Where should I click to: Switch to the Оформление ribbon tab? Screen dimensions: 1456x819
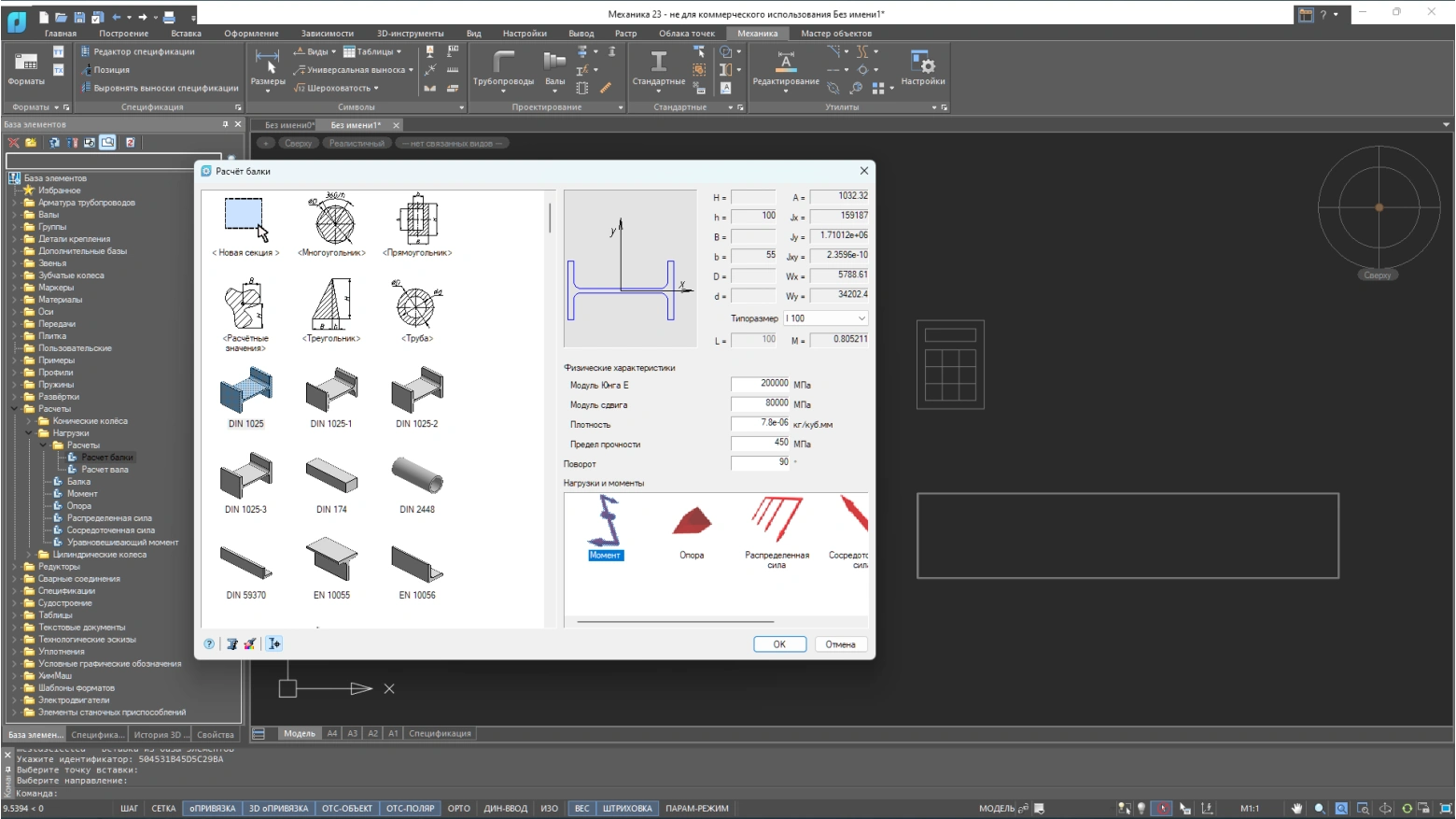251,34
